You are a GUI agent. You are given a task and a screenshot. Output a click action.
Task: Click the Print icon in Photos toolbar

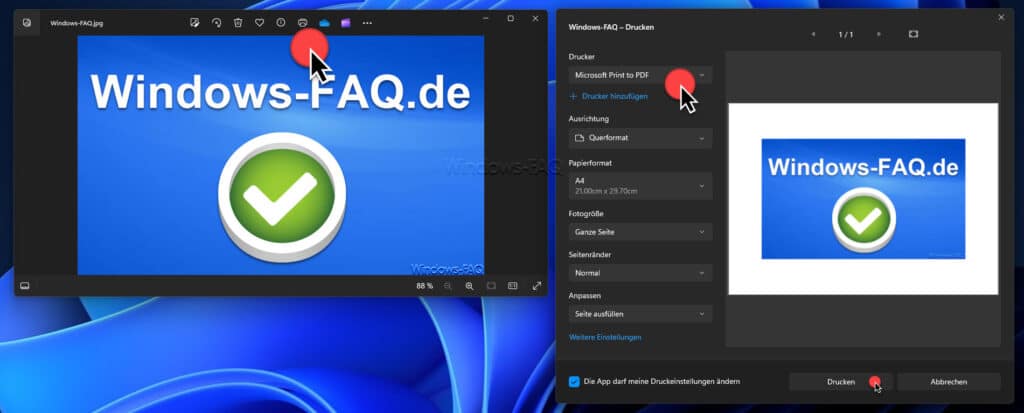coord(302,23)
